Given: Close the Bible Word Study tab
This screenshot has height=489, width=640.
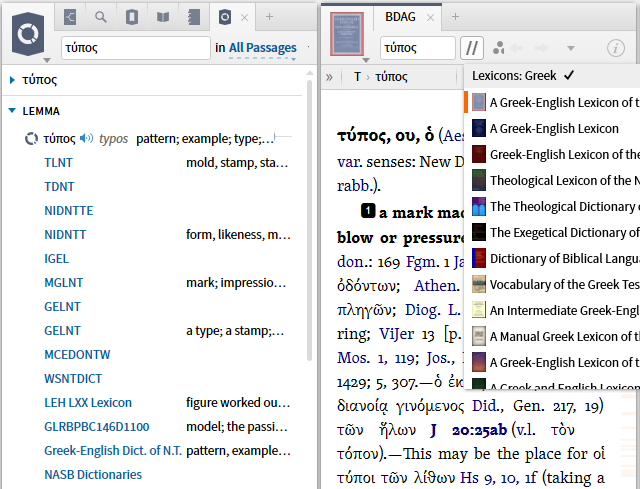Looking at the screenshot, I should tap(244, 18).
